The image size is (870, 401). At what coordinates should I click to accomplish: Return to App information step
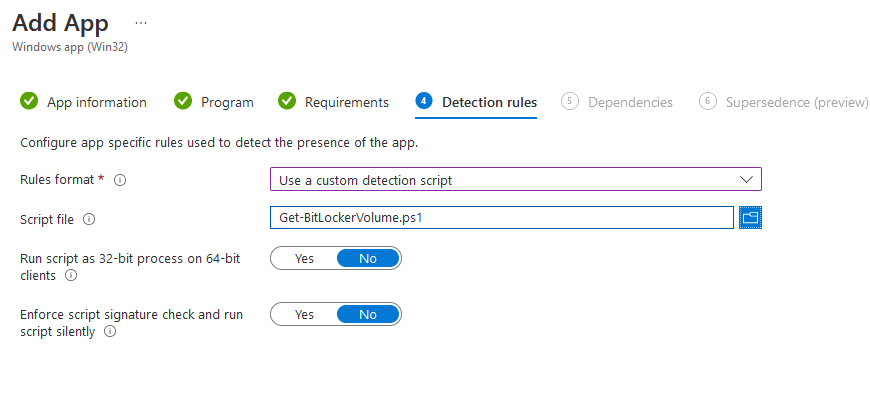(x=96, y=102)
